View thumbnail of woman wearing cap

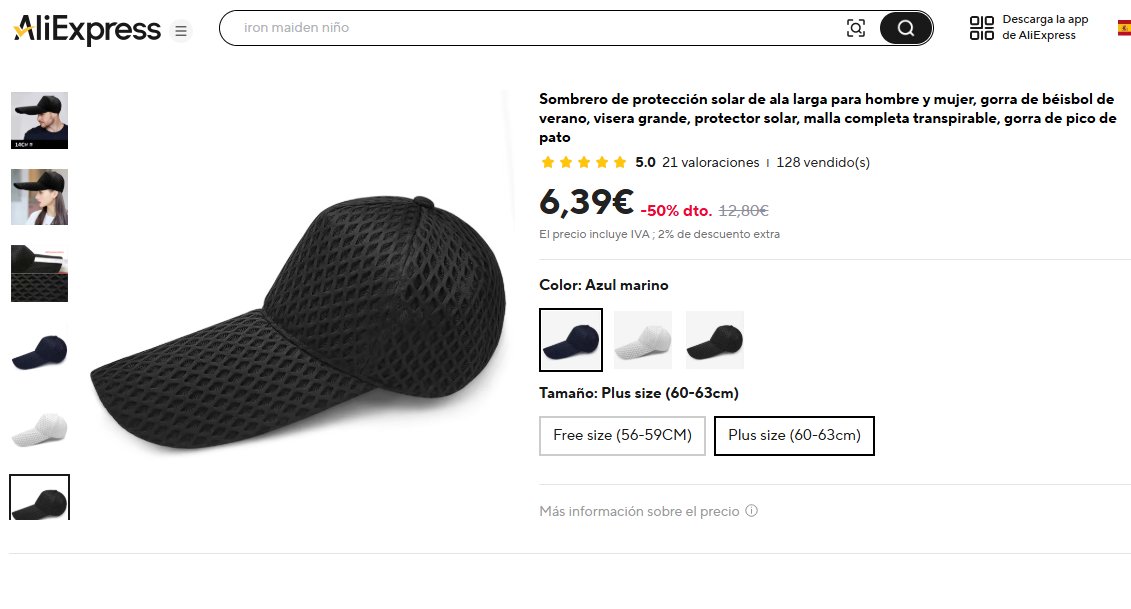(39, 196)
